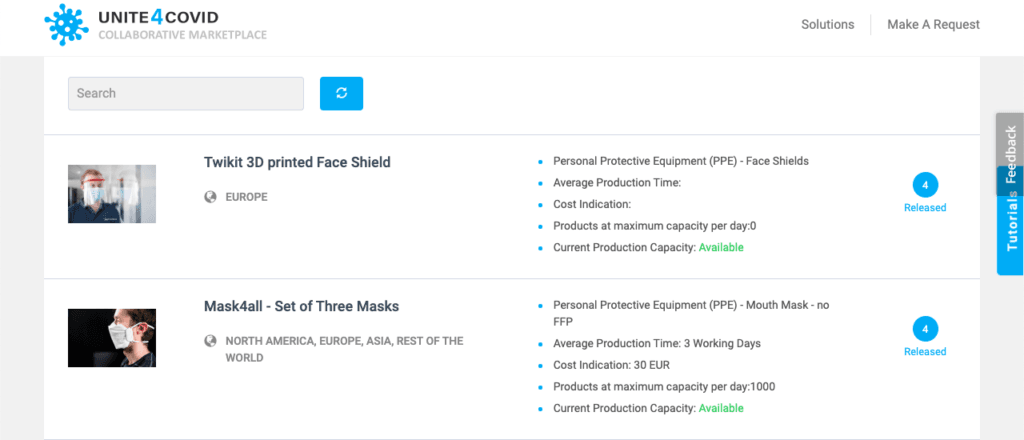
Task: Click the Released label under Twikit badge
Action: [925, 208]
